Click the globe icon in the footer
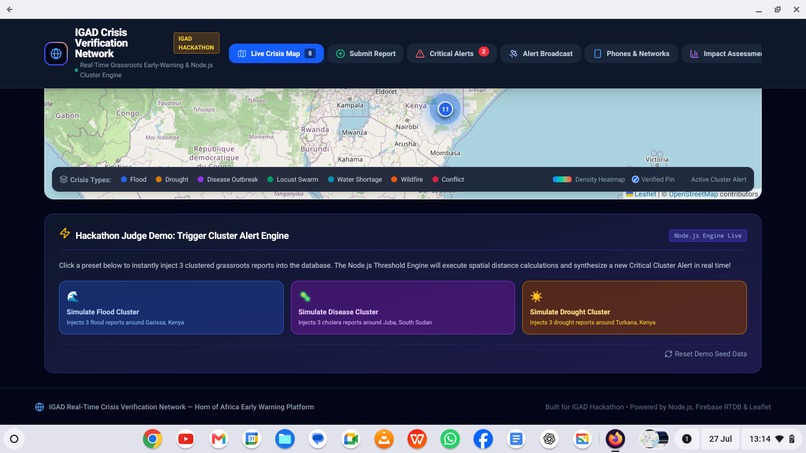806x453 pixels. coord(39,407)
